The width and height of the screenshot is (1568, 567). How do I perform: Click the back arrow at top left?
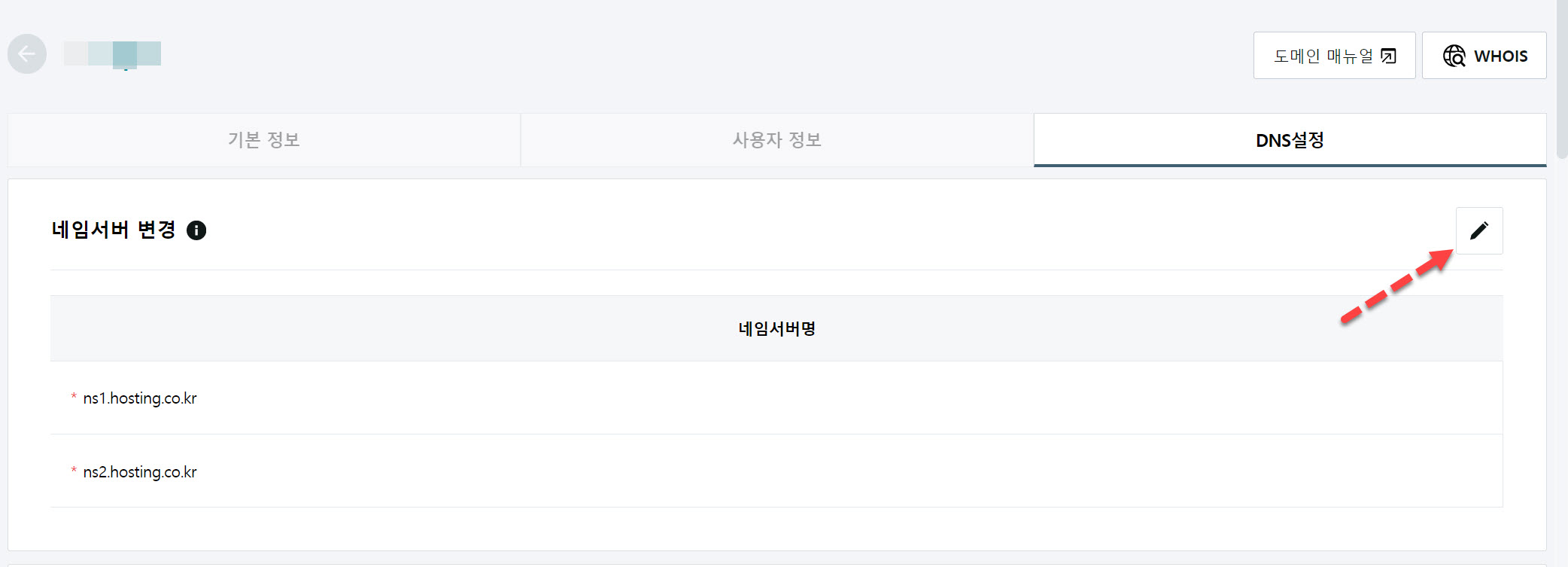tap(27, 53)
